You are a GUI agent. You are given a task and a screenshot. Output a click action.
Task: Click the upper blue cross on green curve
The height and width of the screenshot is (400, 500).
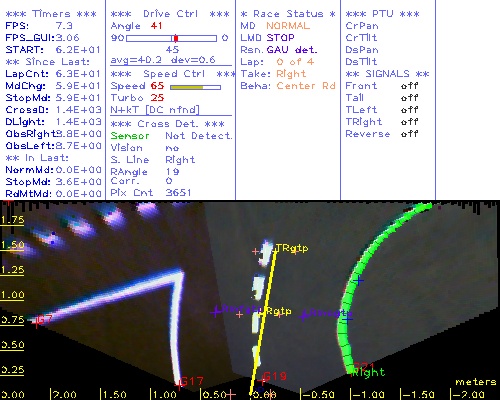point(359,281)
